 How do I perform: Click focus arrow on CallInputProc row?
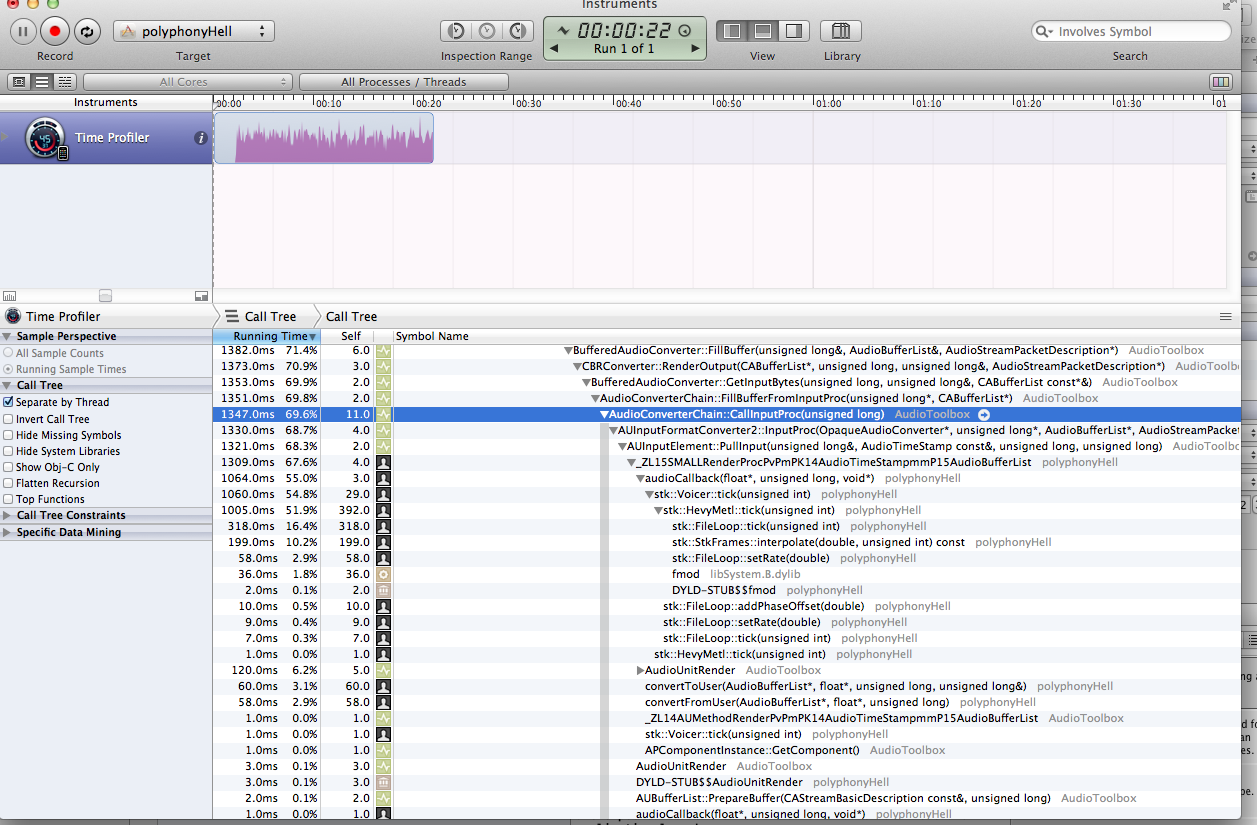(x=984, y=414)
